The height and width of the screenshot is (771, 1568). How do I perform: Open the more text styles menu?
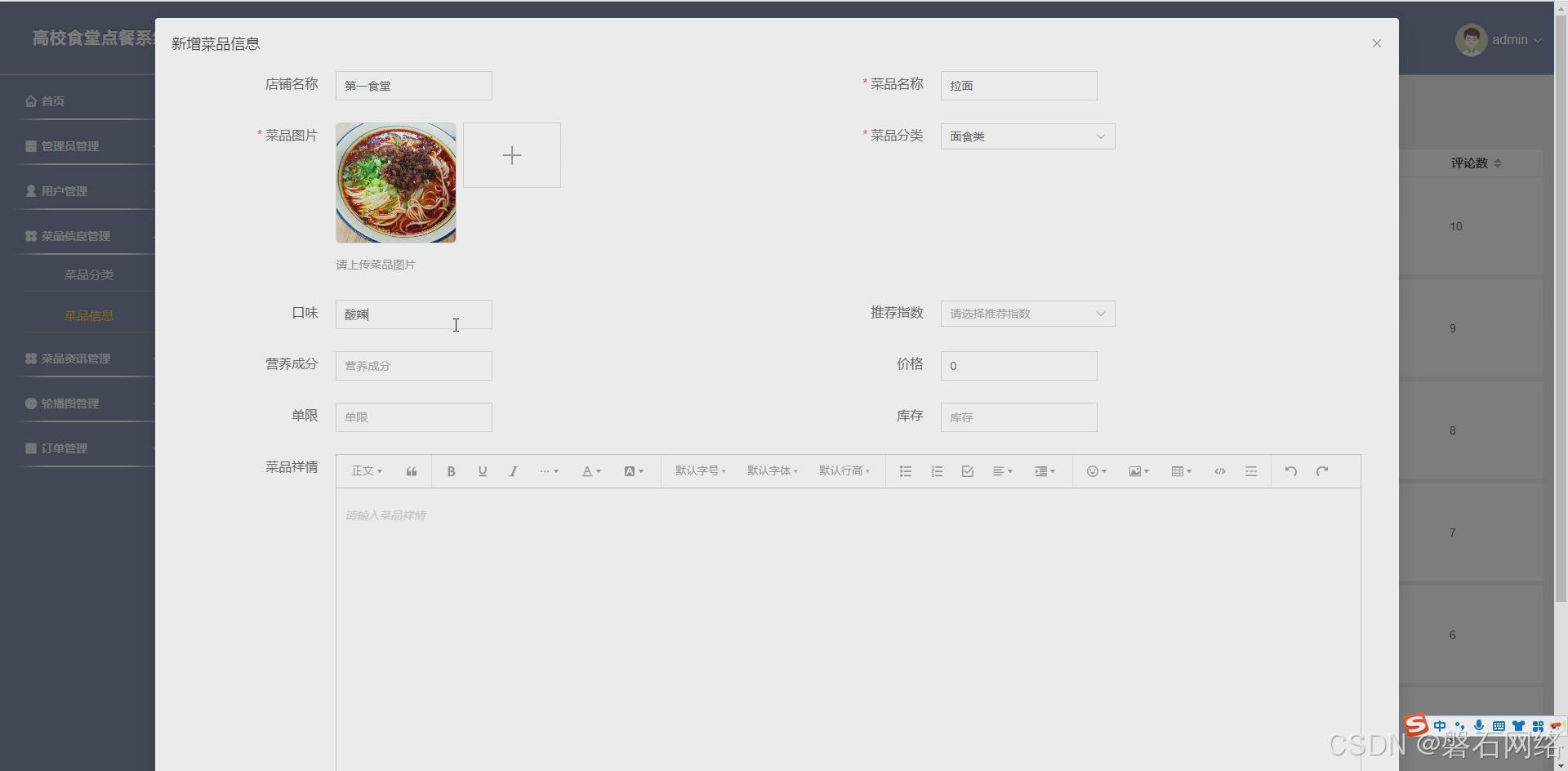[x=549, y=471]
